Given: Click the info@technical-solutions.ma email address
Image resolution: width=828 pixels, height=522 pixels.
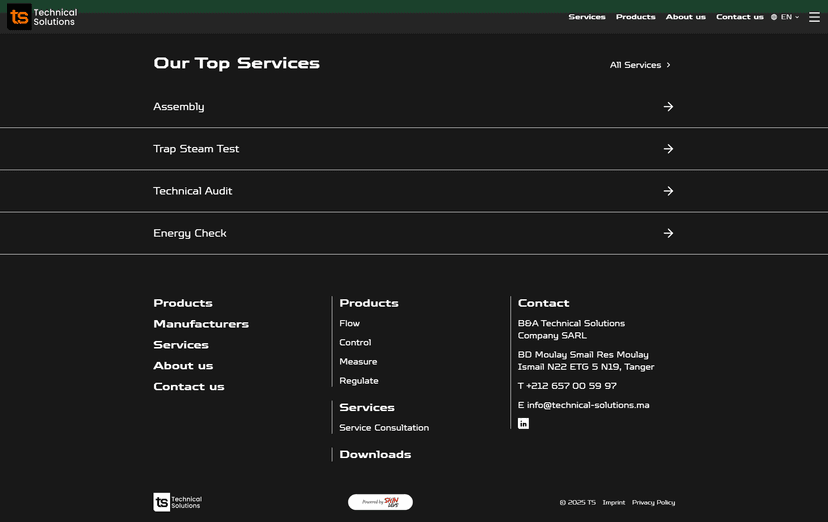Looking at the screenshot, I should 588,405.
